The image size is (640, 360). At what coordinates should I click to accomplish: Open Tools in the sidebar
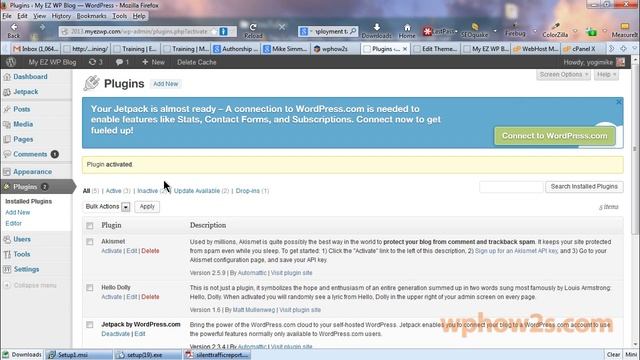[x=22, y=254]
